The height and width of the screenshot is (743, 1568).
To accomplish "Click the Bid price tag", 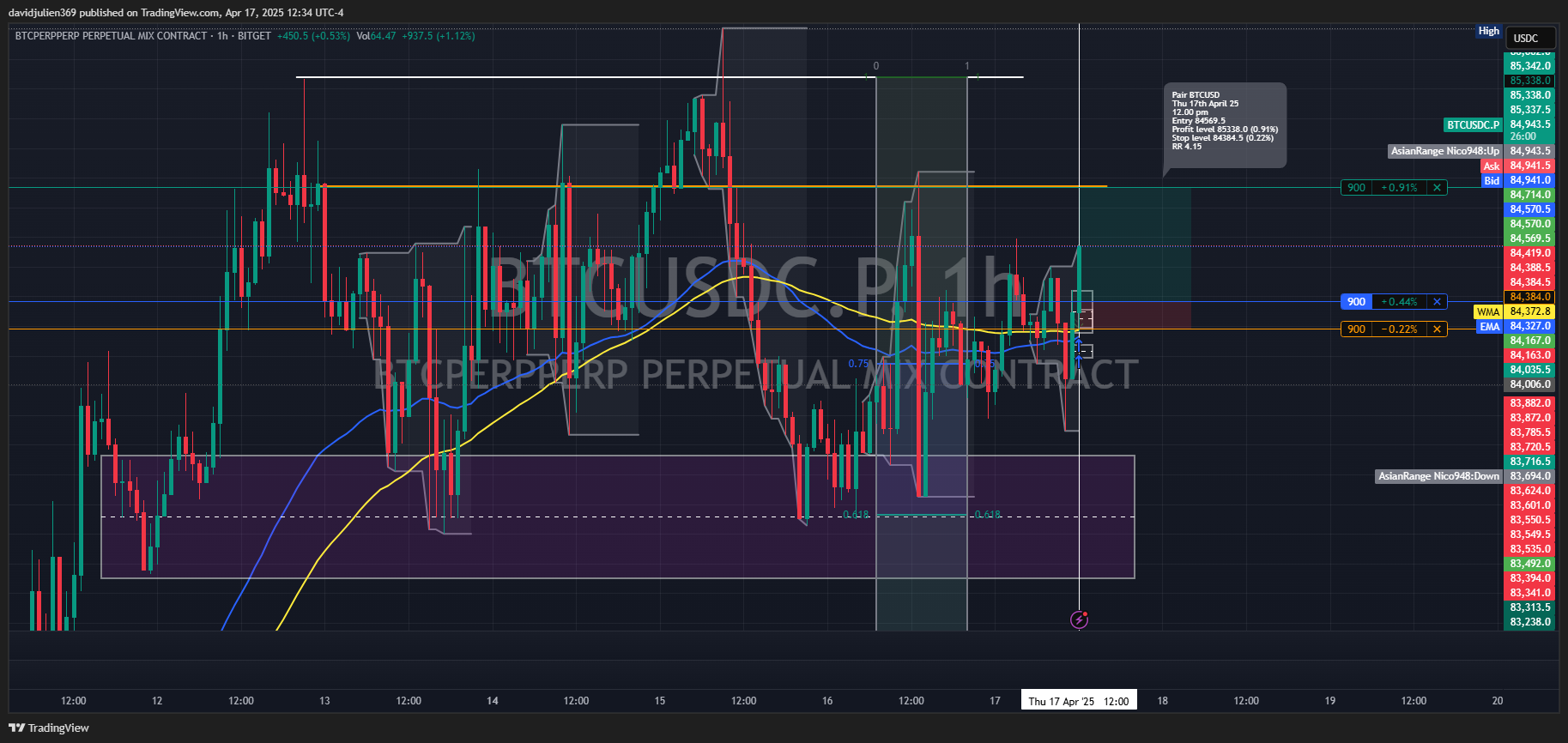I will pyautogui.click(x=1492, y=181).
